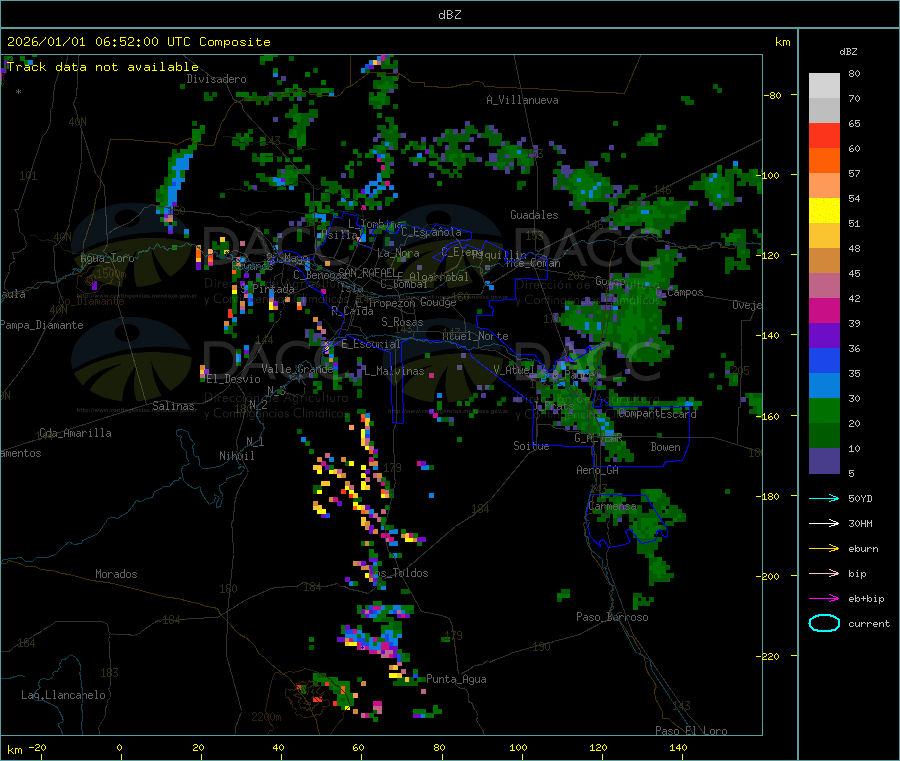The height and width of the screenshot is (761, 900).
Task: Click the Morados place label
Action: tap(116, 574)
